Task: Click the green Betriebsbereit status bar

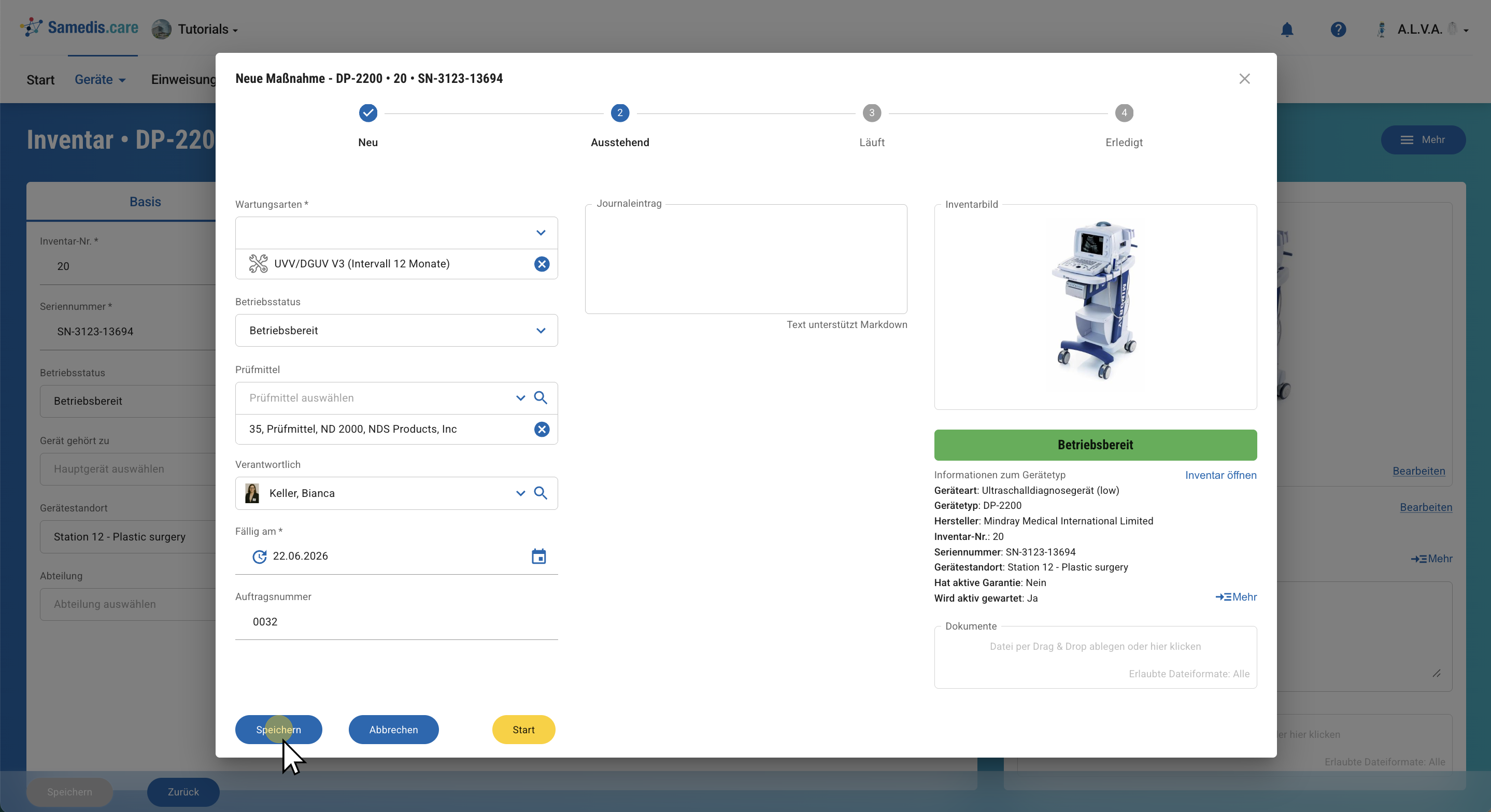Action: pyautogui.click(x=1095, y=445)
